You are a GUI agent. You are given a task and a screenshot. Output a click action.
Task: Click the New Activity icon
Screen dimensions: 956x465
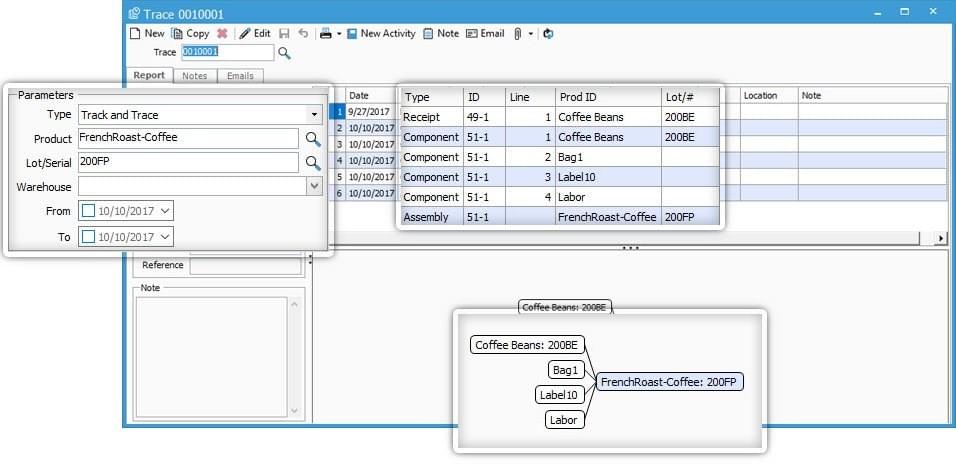(x=352, y=34)
